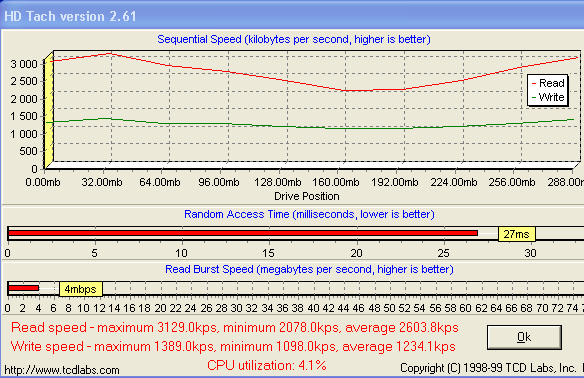Click the CPU utilization: 4.1% text
The image size is (584, 378).
pyautogui.click(x=267, y=365)
